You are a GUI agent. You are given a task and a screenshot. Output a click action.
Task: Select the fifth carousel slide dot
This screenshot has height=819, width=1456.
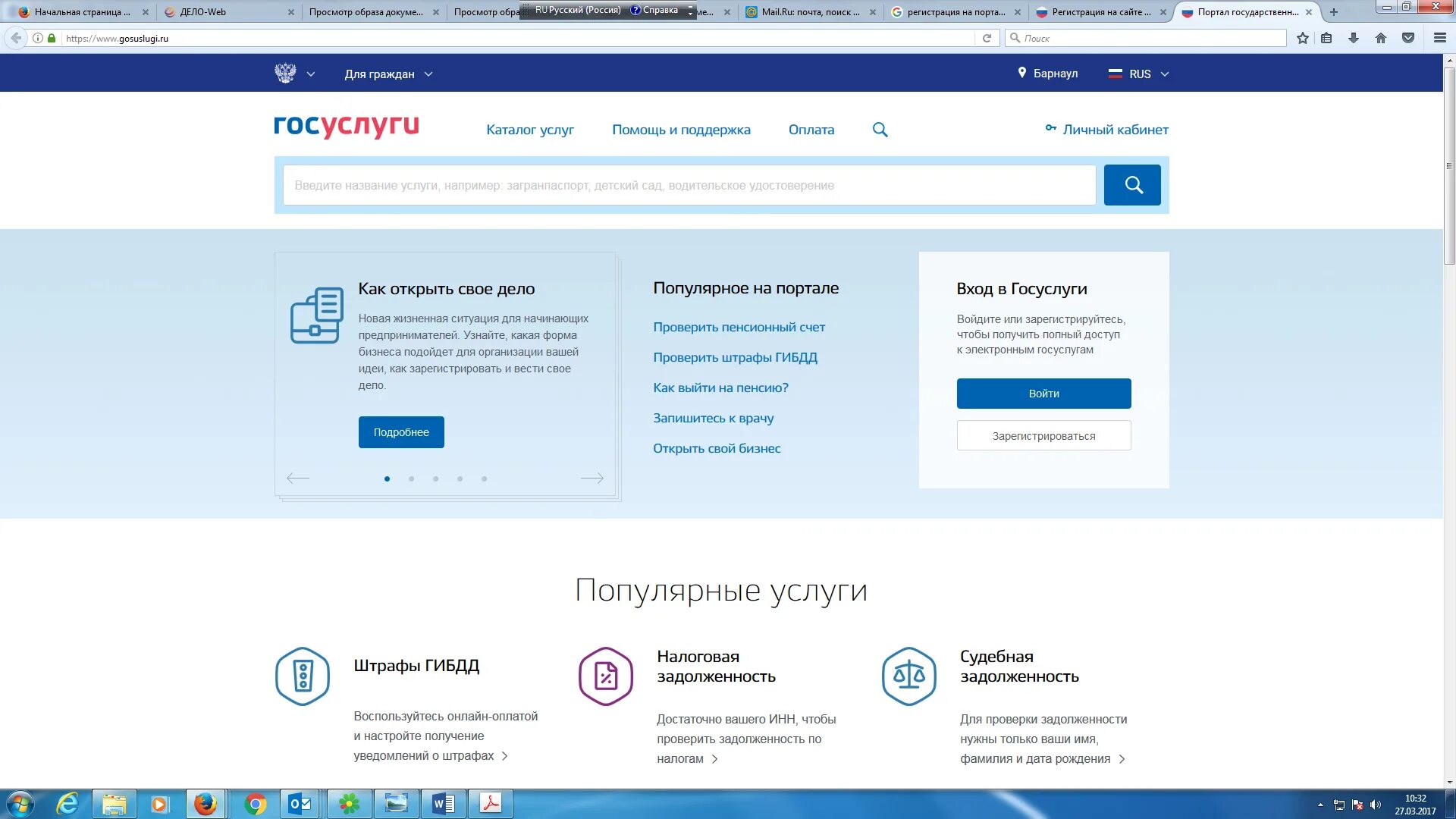(x=484, y=479)
